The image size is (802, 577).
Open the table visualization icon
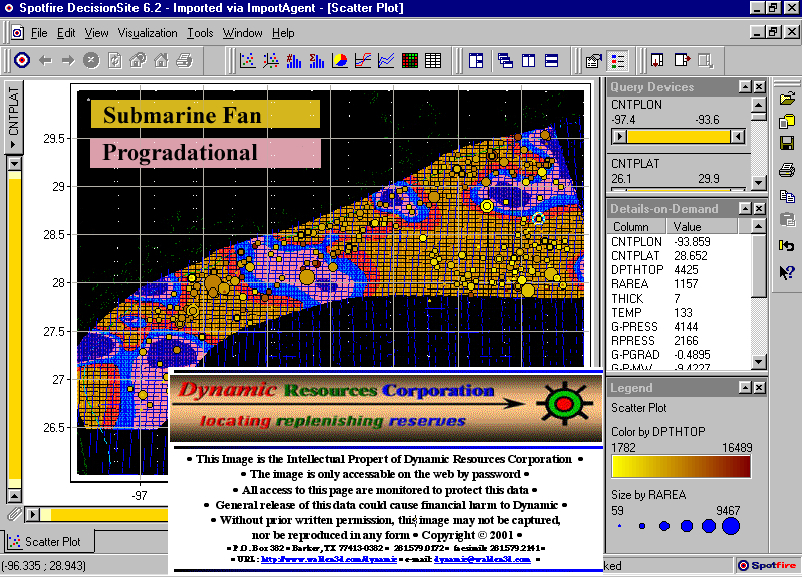[433, 61]
